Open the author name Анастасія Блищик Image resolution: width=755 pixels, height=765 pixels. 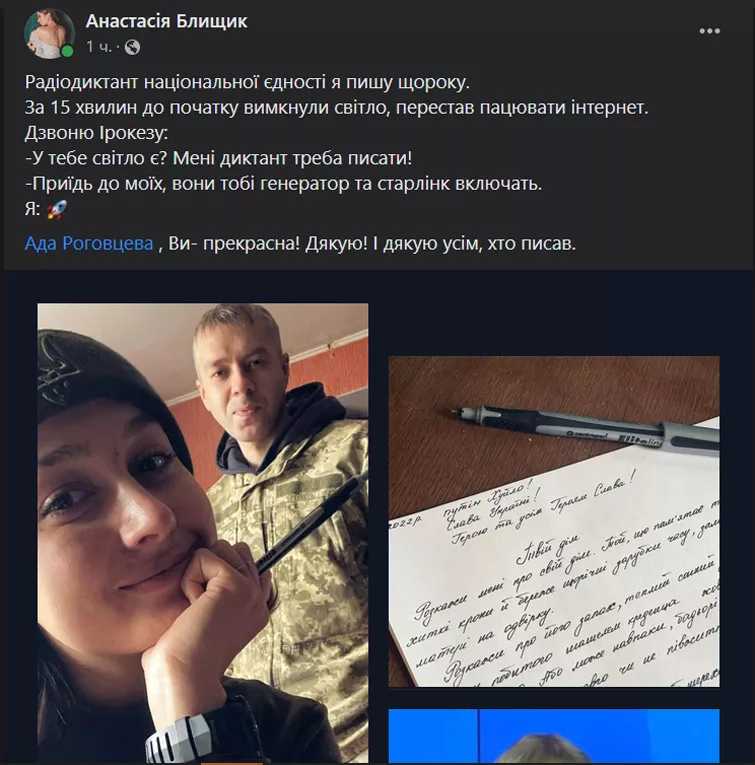167,21
